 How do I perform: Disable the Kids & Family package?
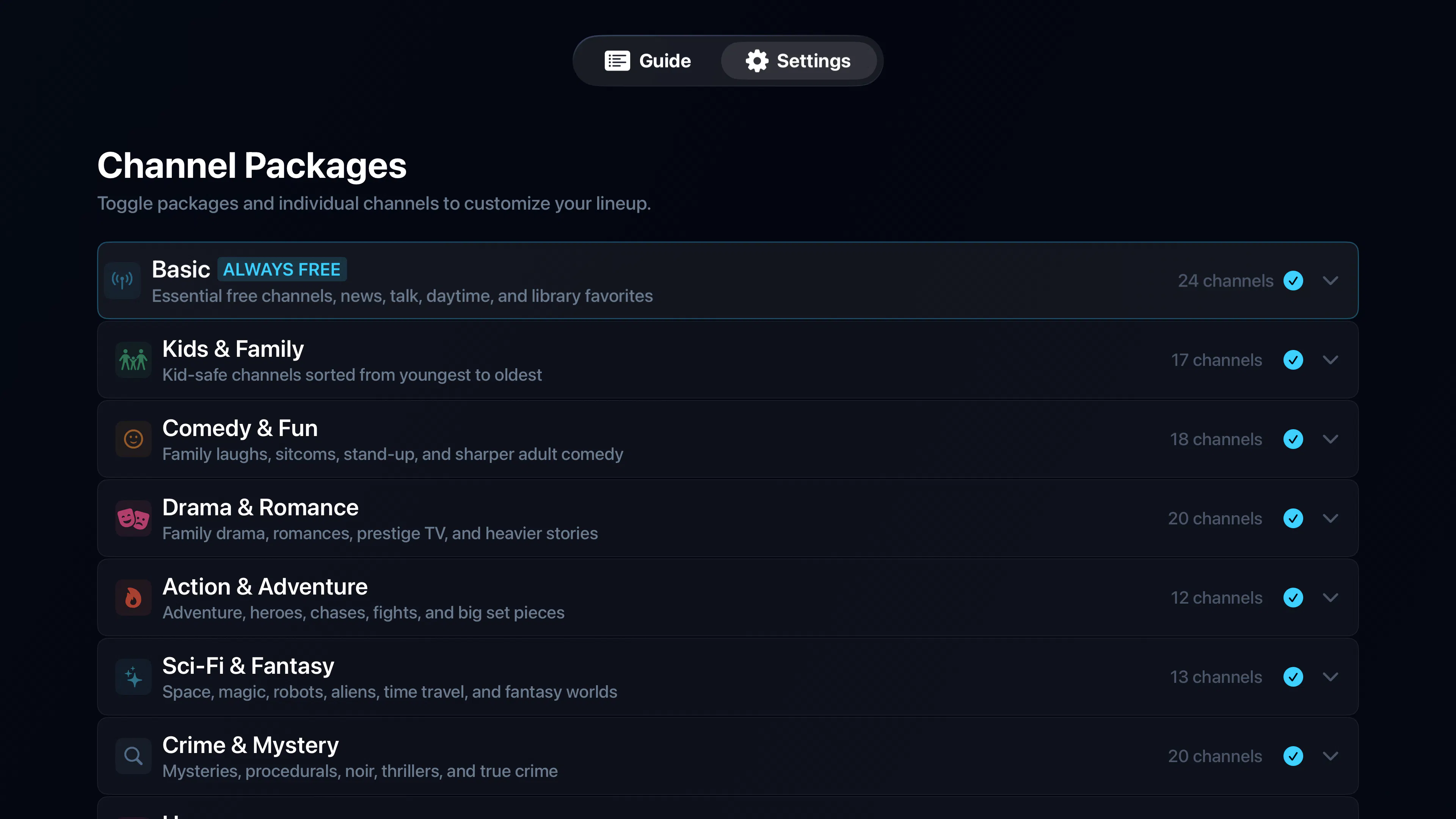1293,360
